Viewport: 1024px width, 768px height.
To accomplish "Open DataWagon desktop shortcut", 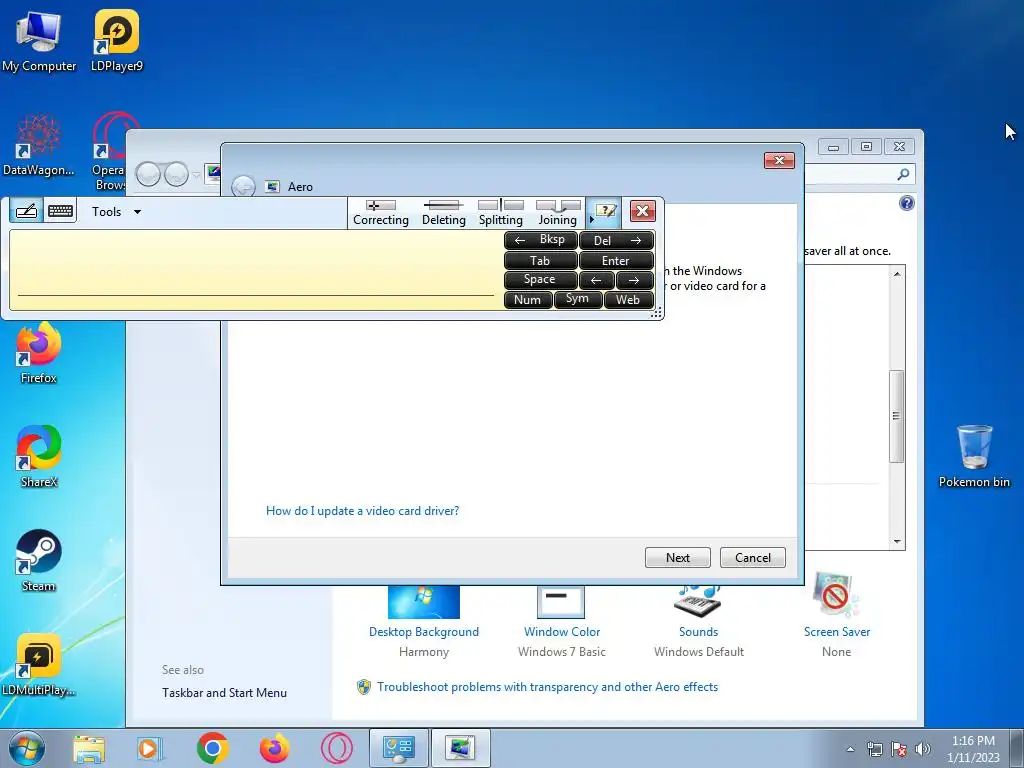I will 39,145.
